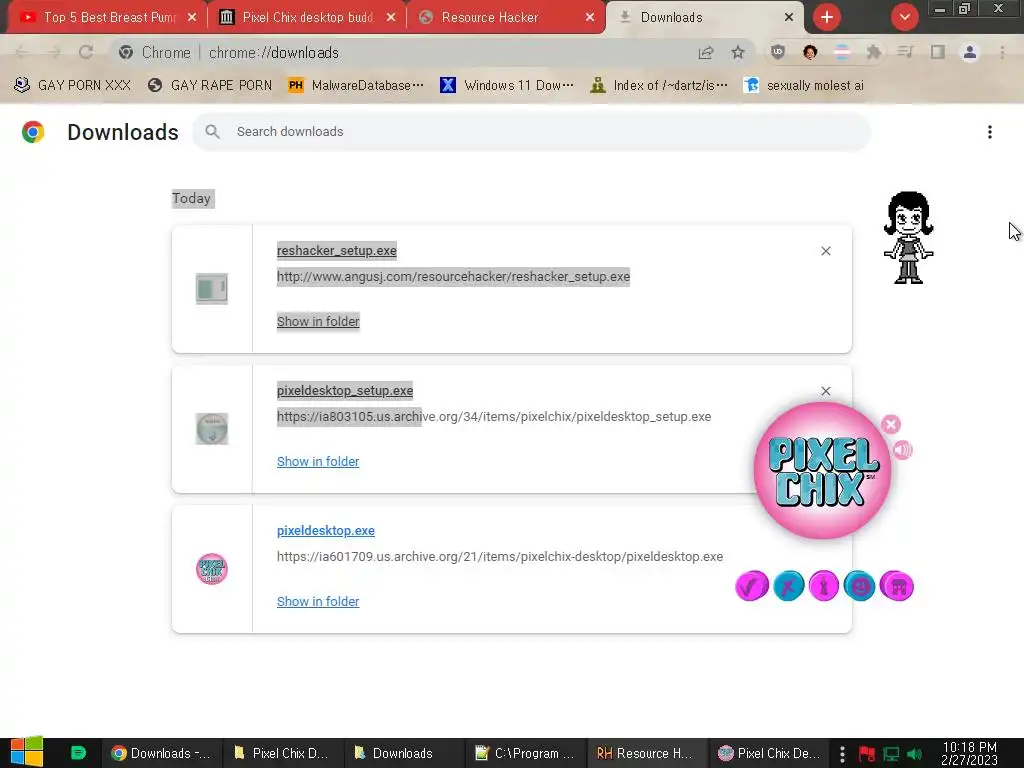Expand the system tray overflow dots

coord(842,754)
